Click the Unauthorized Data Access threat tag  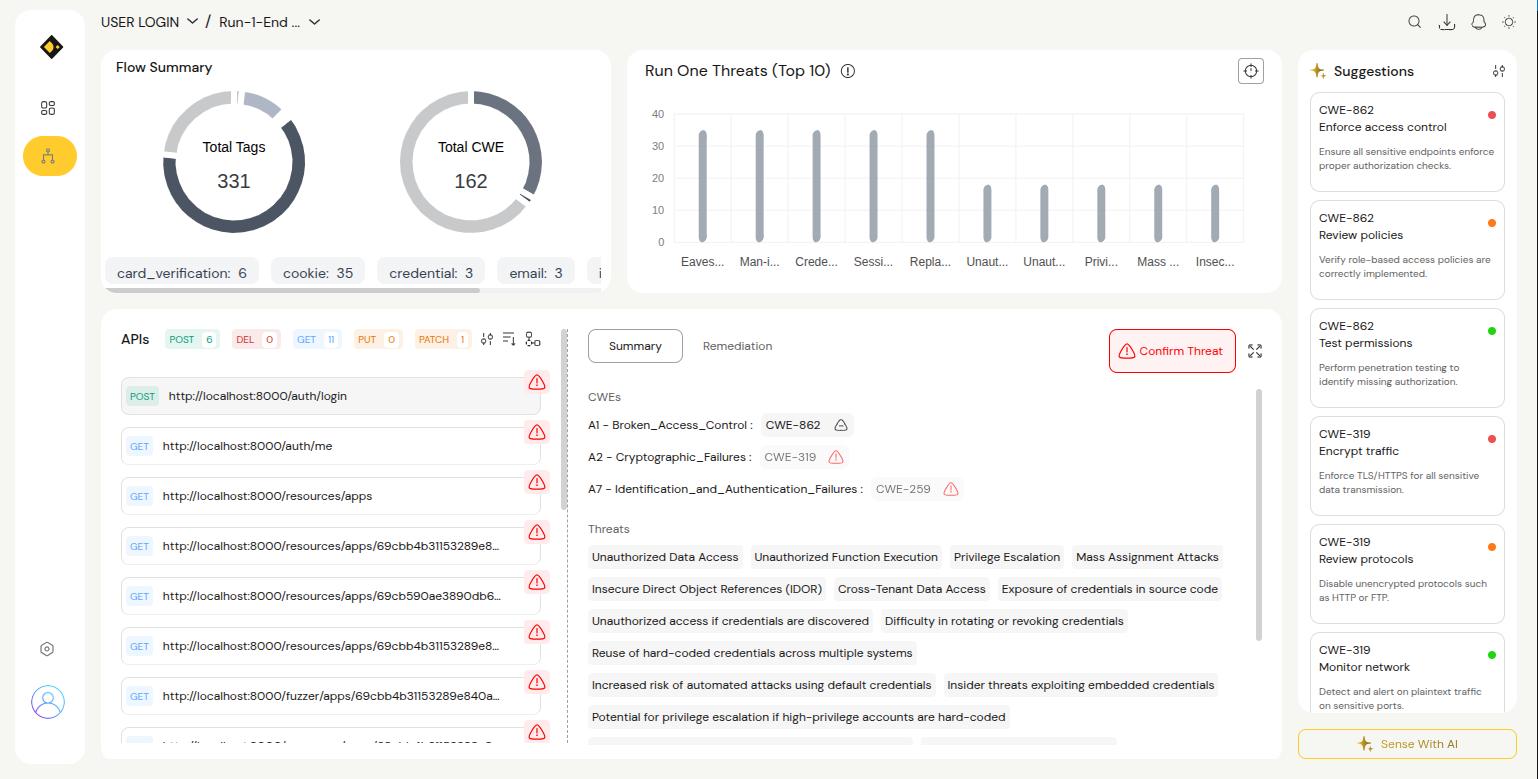[665, 557]
